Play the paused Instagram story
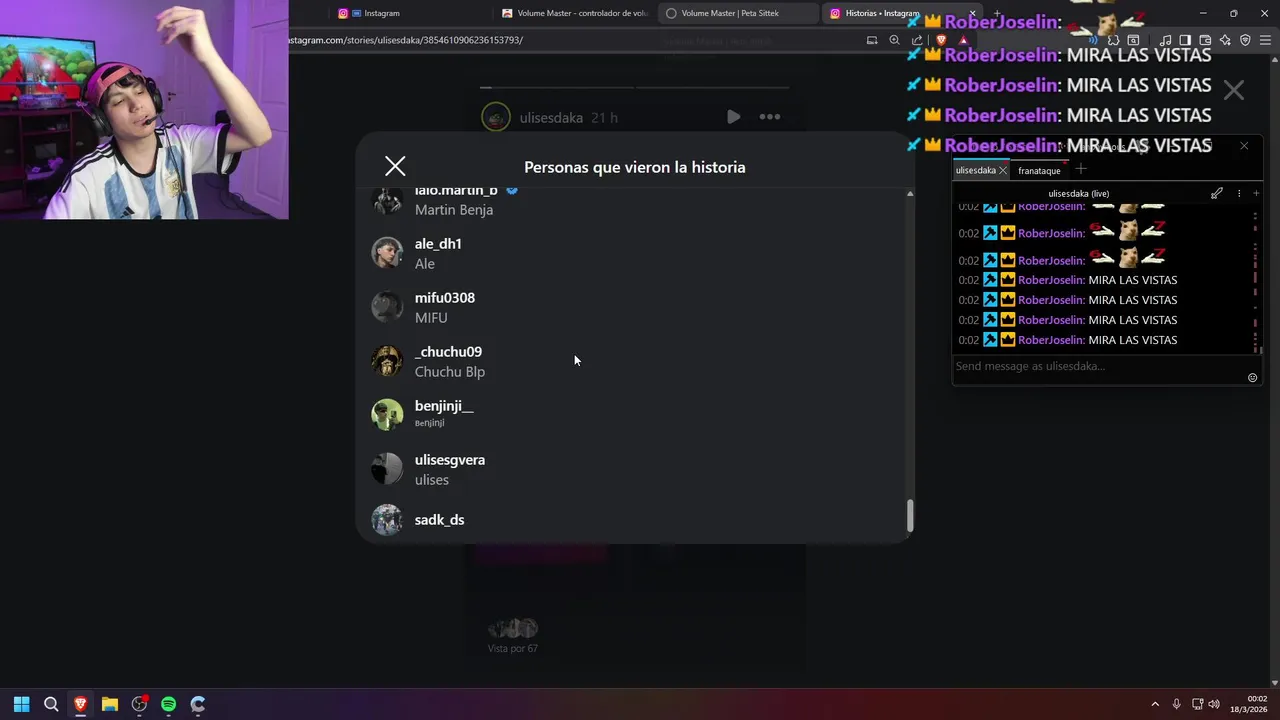Image resolution: width=1280 pixels, height=720 pixels. (x=733, y=117)
